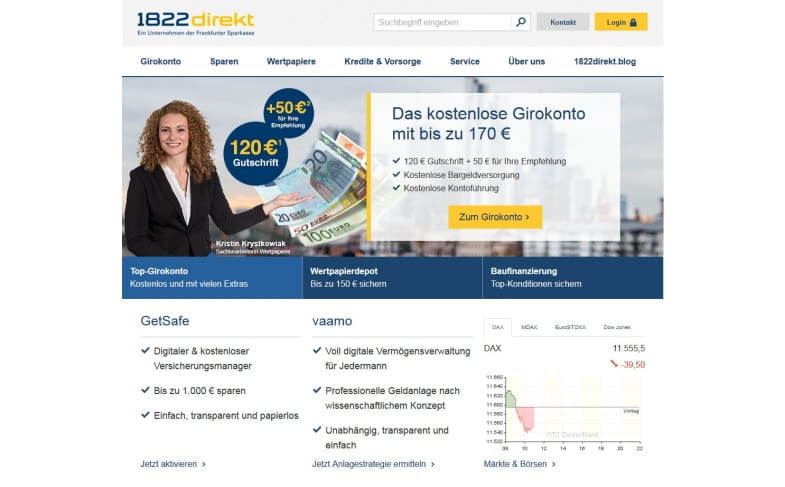The height and width of the screenshot is (487, 785).
Task: Click the +50 € Empfehlung badge
Action: click(x=288, y=113)
